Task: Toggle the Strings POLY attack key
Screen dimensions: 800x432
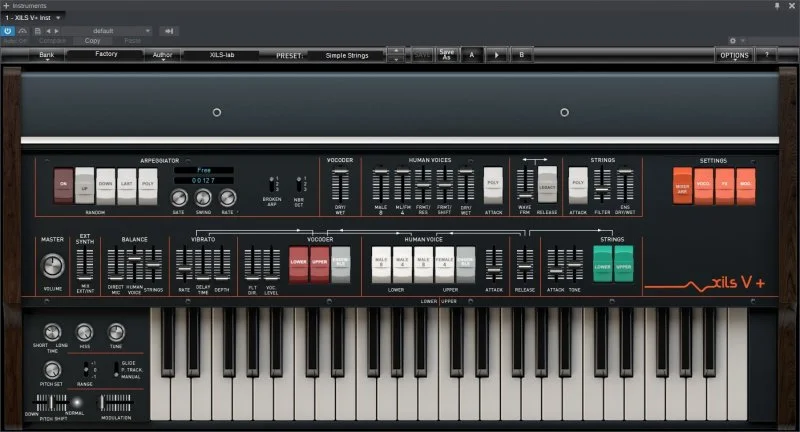Action: tap(578, 186)
